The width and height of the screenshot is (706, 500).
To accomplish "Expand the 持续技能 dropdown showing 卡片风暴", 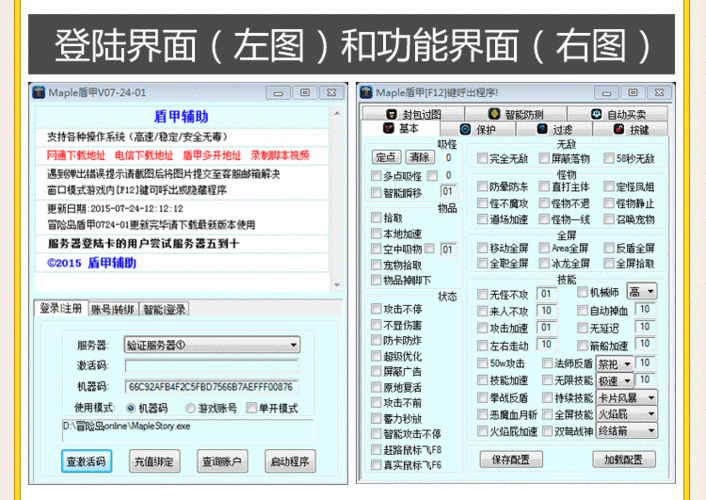I will tap(627, 398).
